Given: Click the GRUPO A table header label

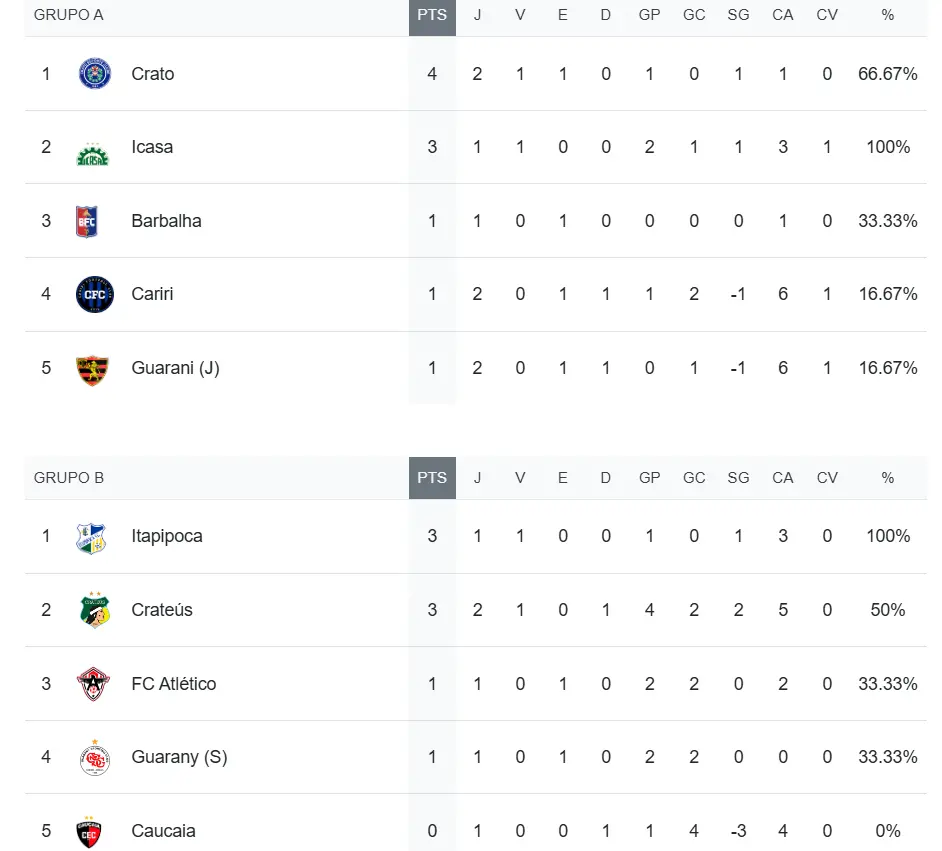Looking at the screenshot, I should (x=68, y=16).
